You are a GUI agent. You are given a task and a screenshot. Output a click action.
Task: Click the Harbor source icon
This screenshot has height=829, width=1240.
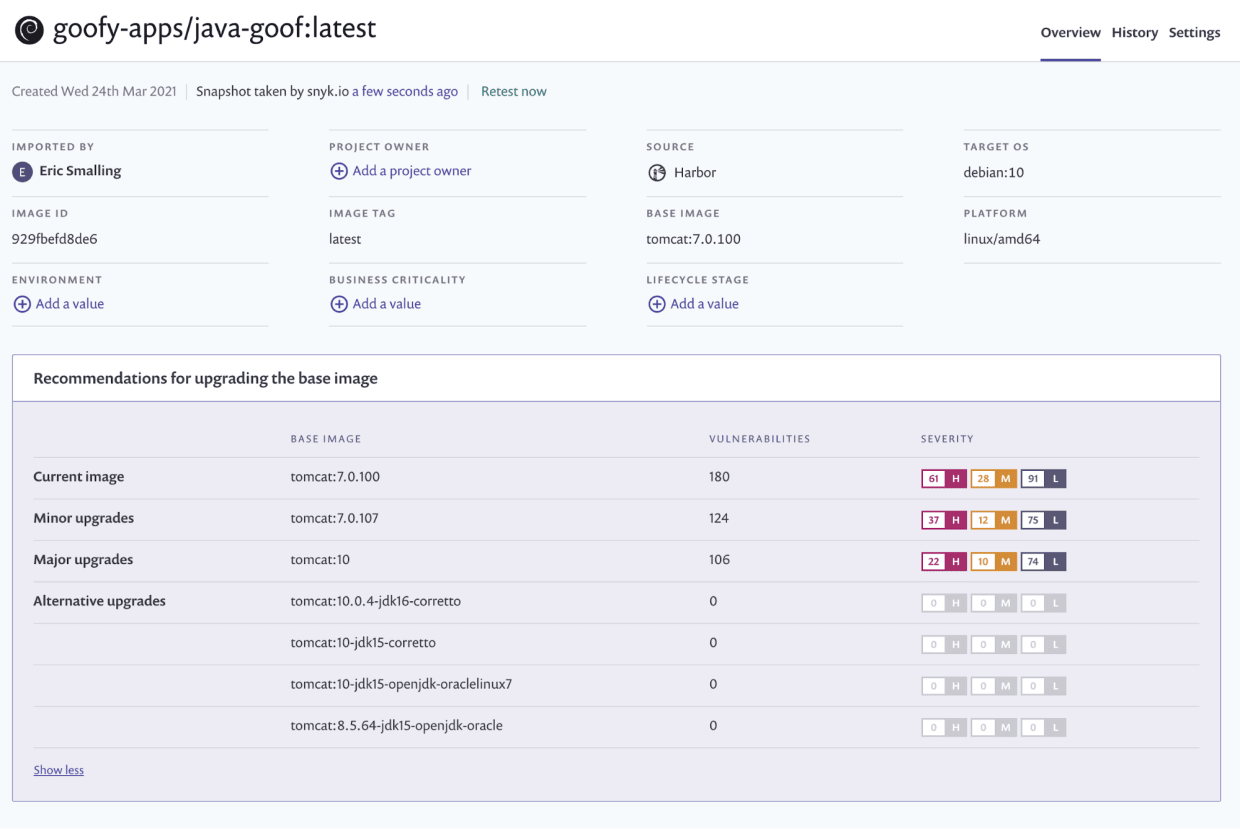[657, 172]
